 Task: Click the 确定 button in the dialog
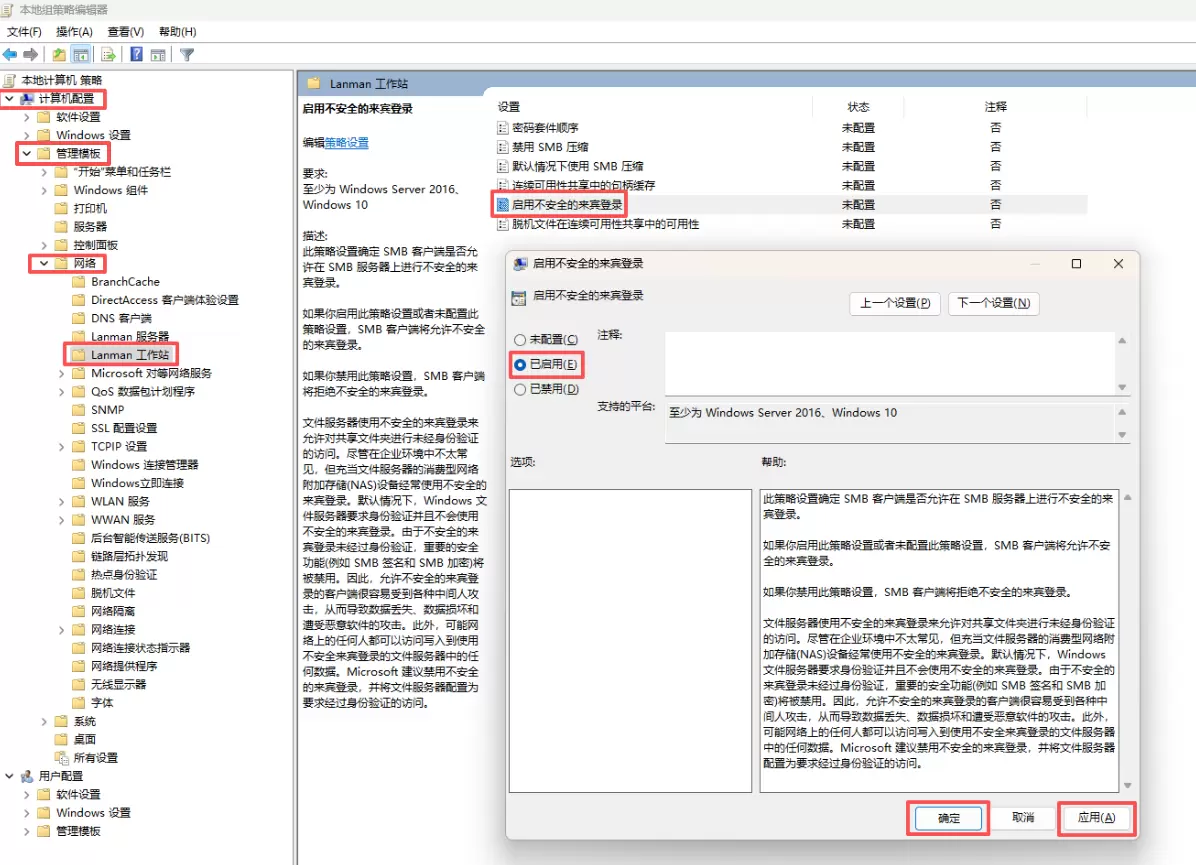[948, 818]
